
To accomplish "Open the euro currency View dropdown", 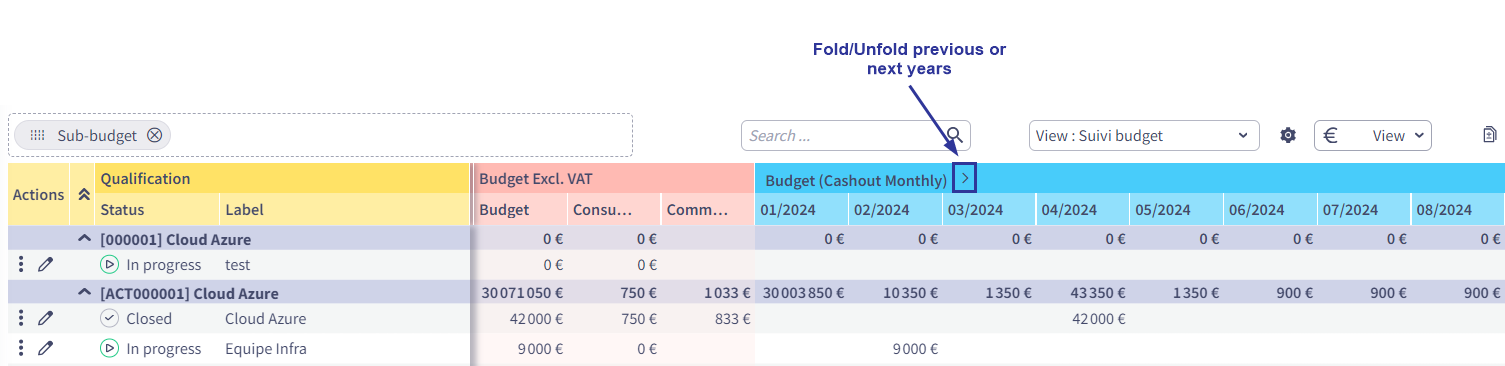I will 1372,135.
